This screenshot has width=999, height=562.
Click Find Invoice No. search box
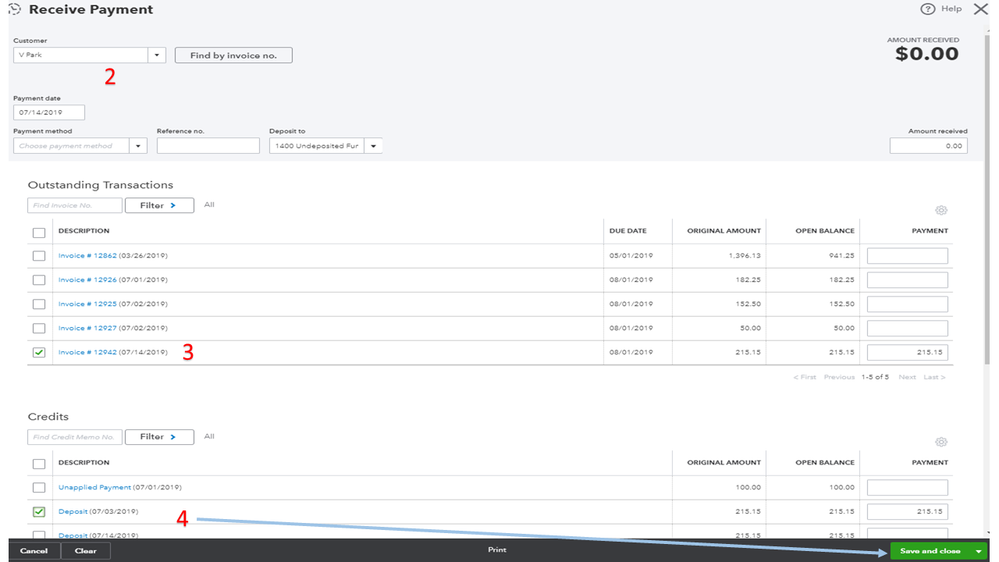[75, 205]
